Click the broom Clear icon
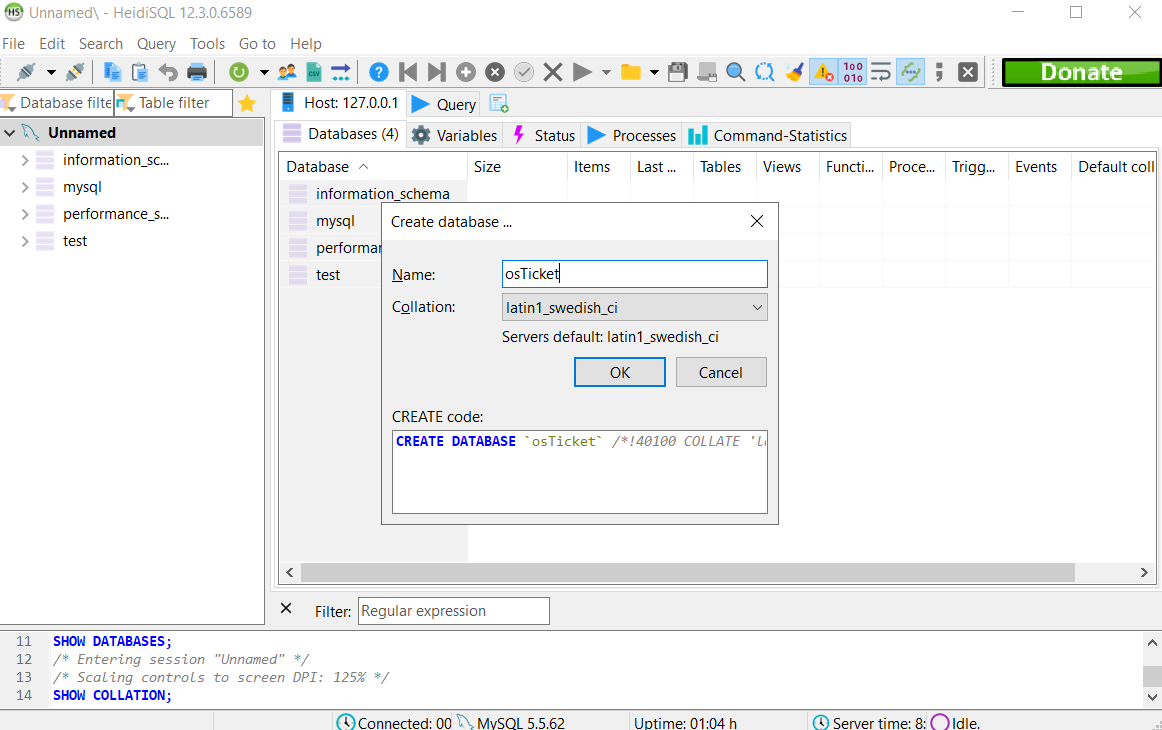The height and width of the screenshot is (730, 1162). [x=794, y=72]
